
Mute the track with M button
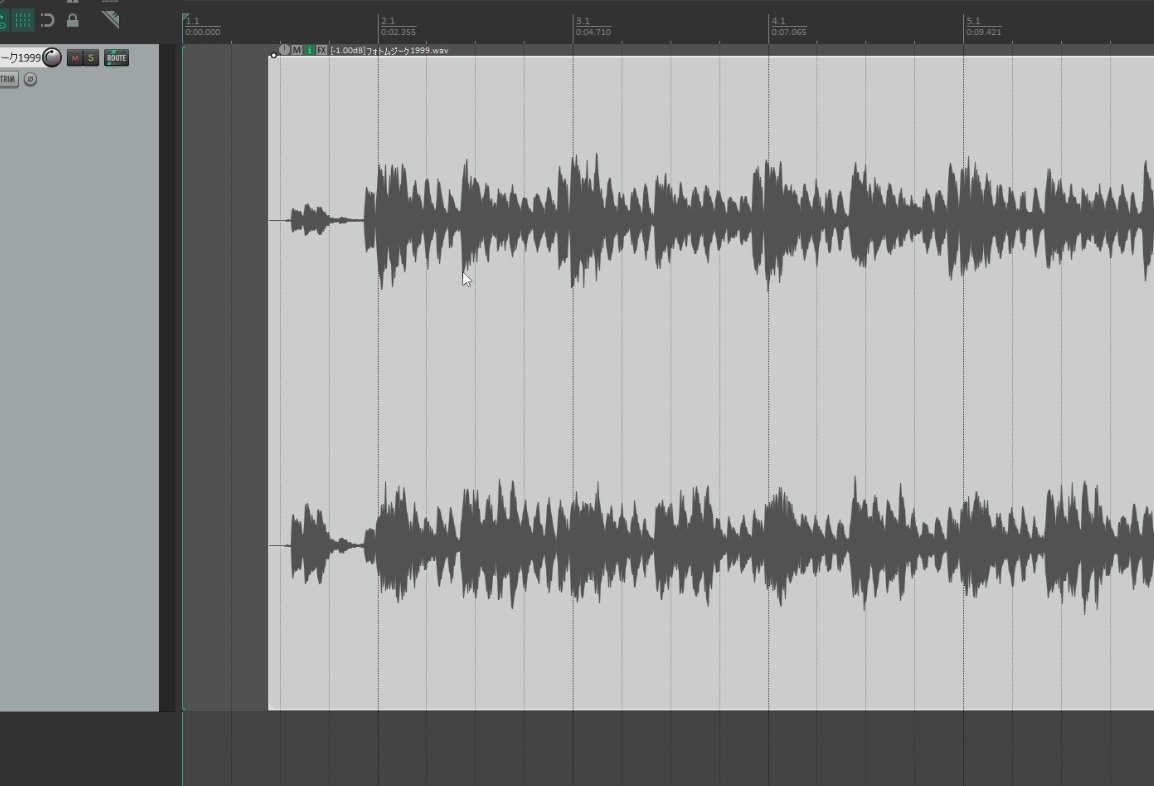(74, 57)
